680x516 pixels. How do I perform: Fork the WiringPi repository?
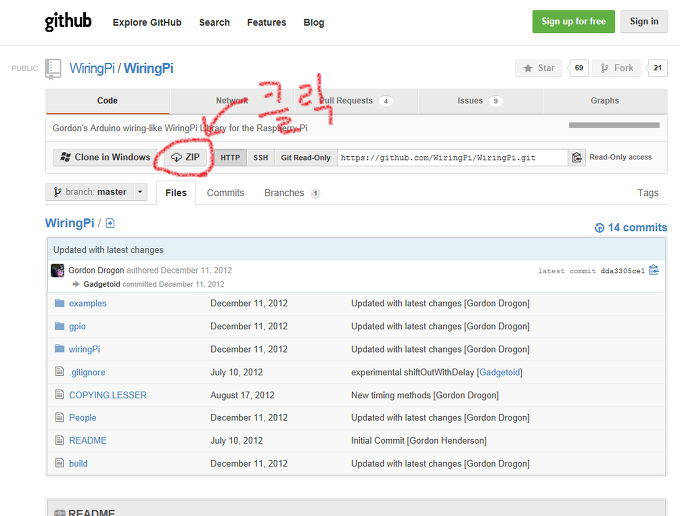pyautogui.click(x=617, y=68)
